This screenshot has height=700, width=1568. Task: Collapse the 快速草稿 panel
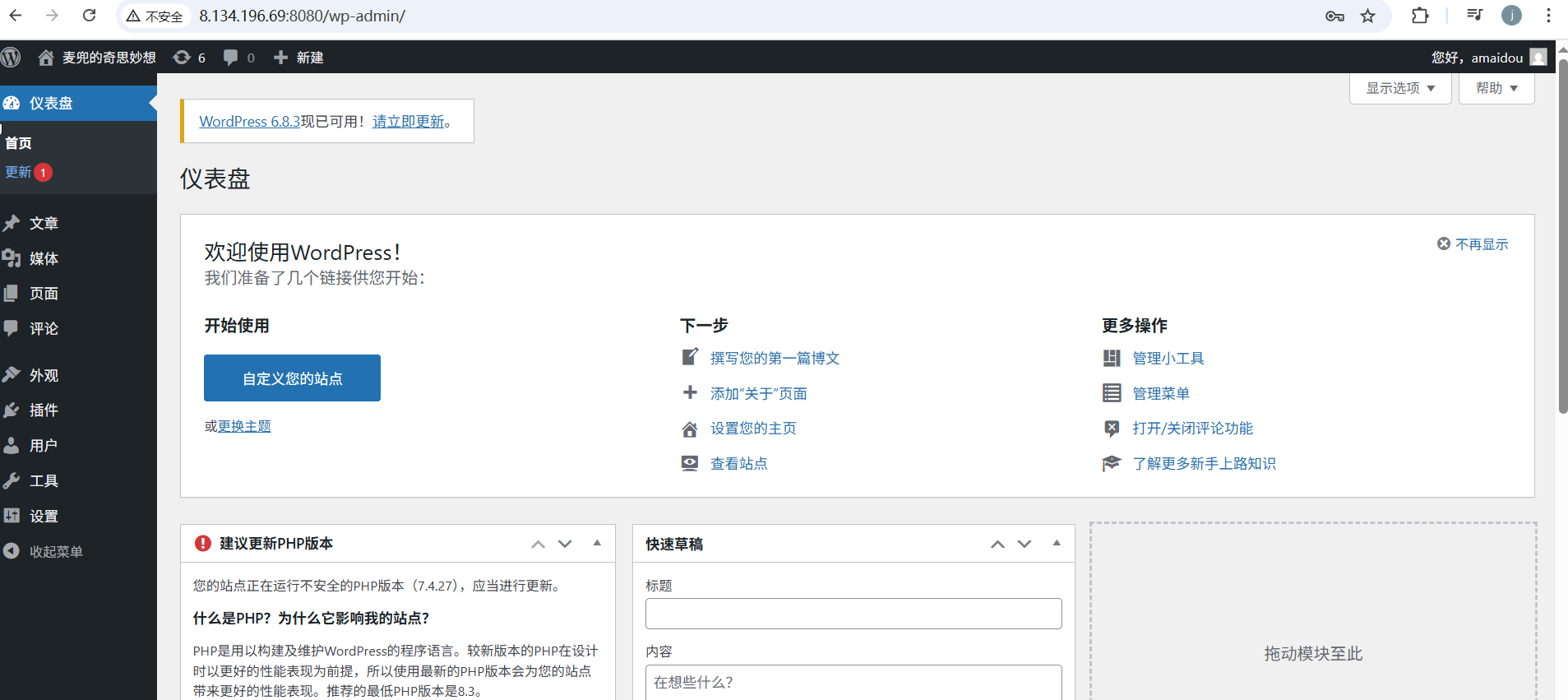(x=1057, y=543)
